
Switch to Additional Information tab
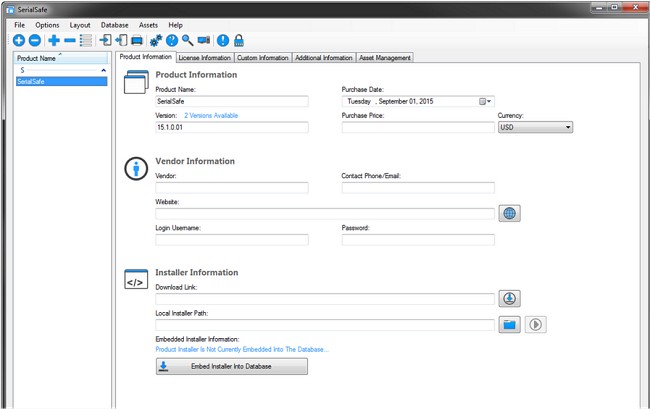[323, 58]
